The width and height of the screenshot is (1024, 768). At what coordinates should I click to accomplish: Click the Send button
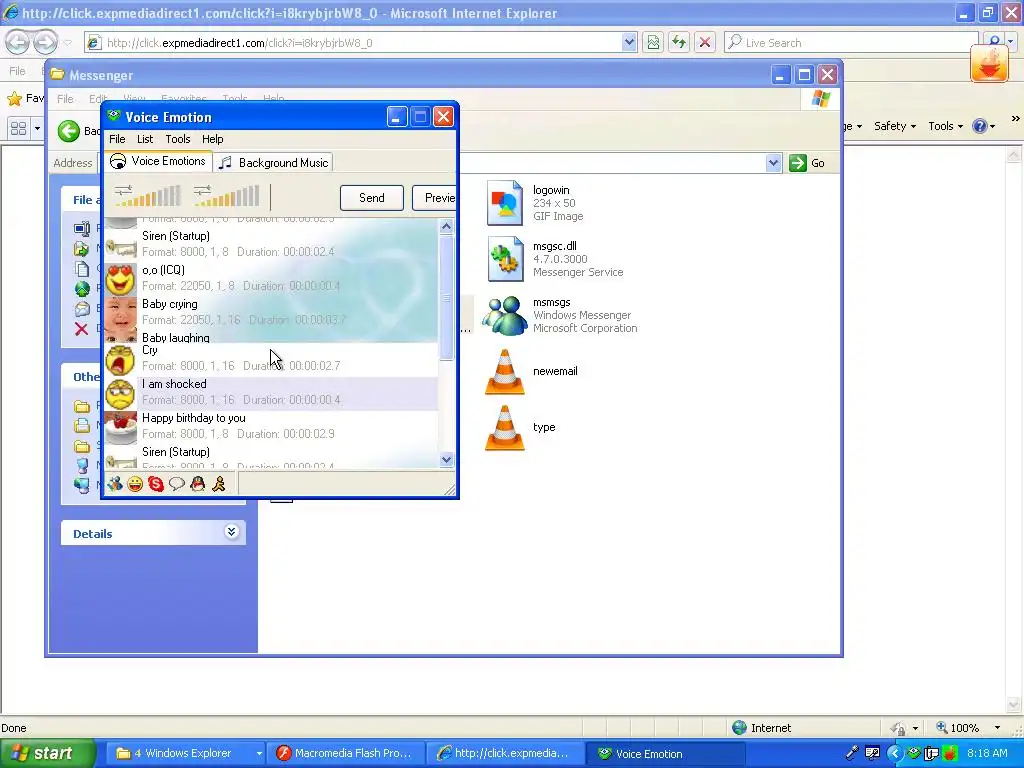click(x=372, y=198)
